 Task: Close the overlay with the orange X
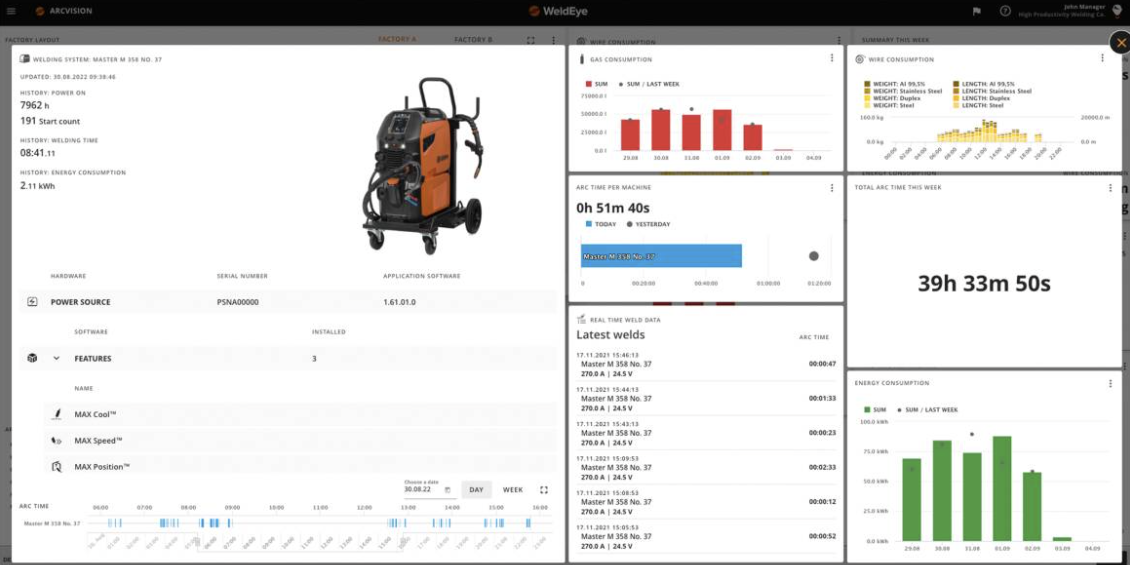[x=1120, y=43]
